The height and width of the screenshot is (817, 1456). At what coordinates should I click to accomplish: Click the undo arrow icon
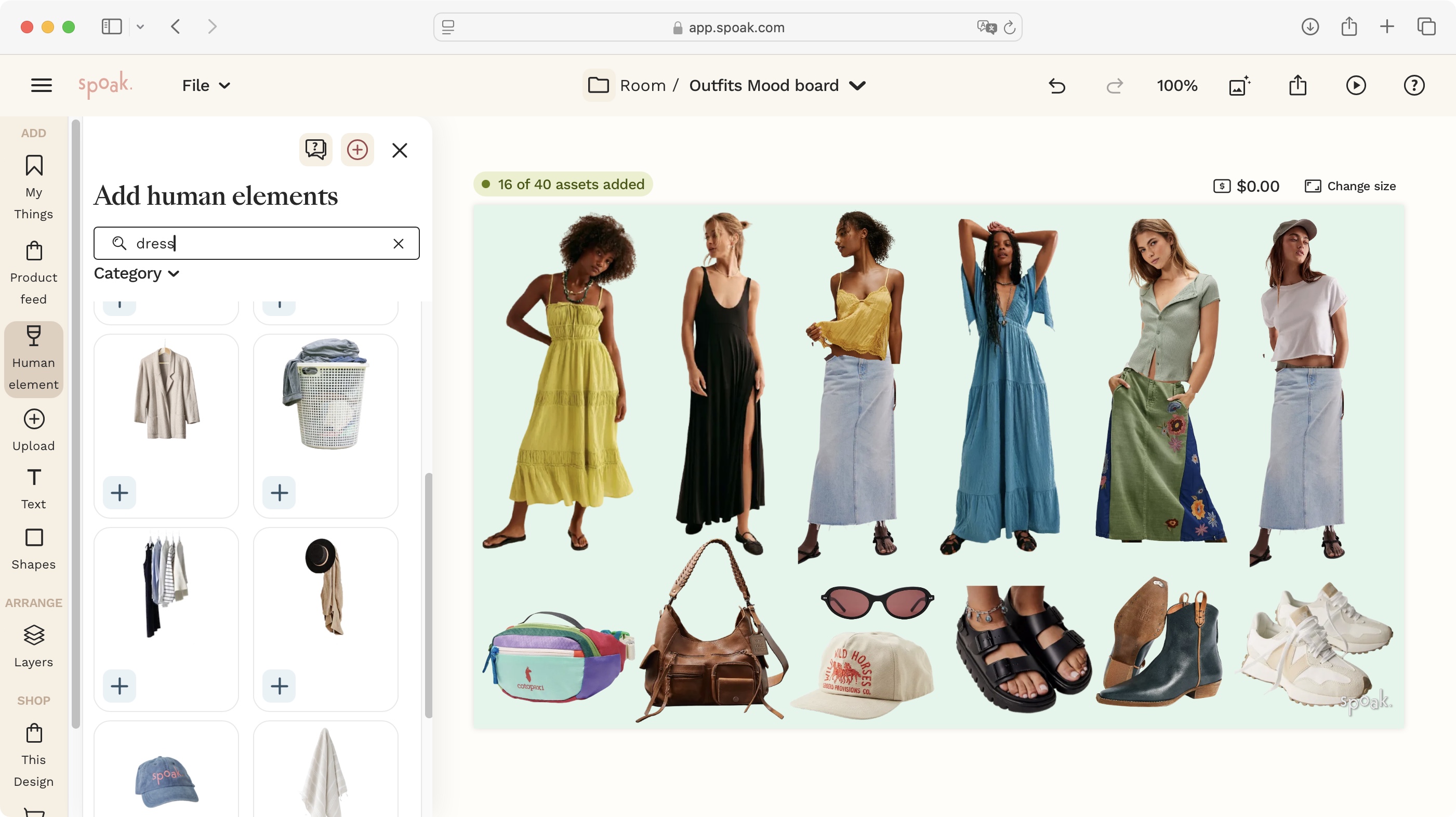tap(1056, 85)
